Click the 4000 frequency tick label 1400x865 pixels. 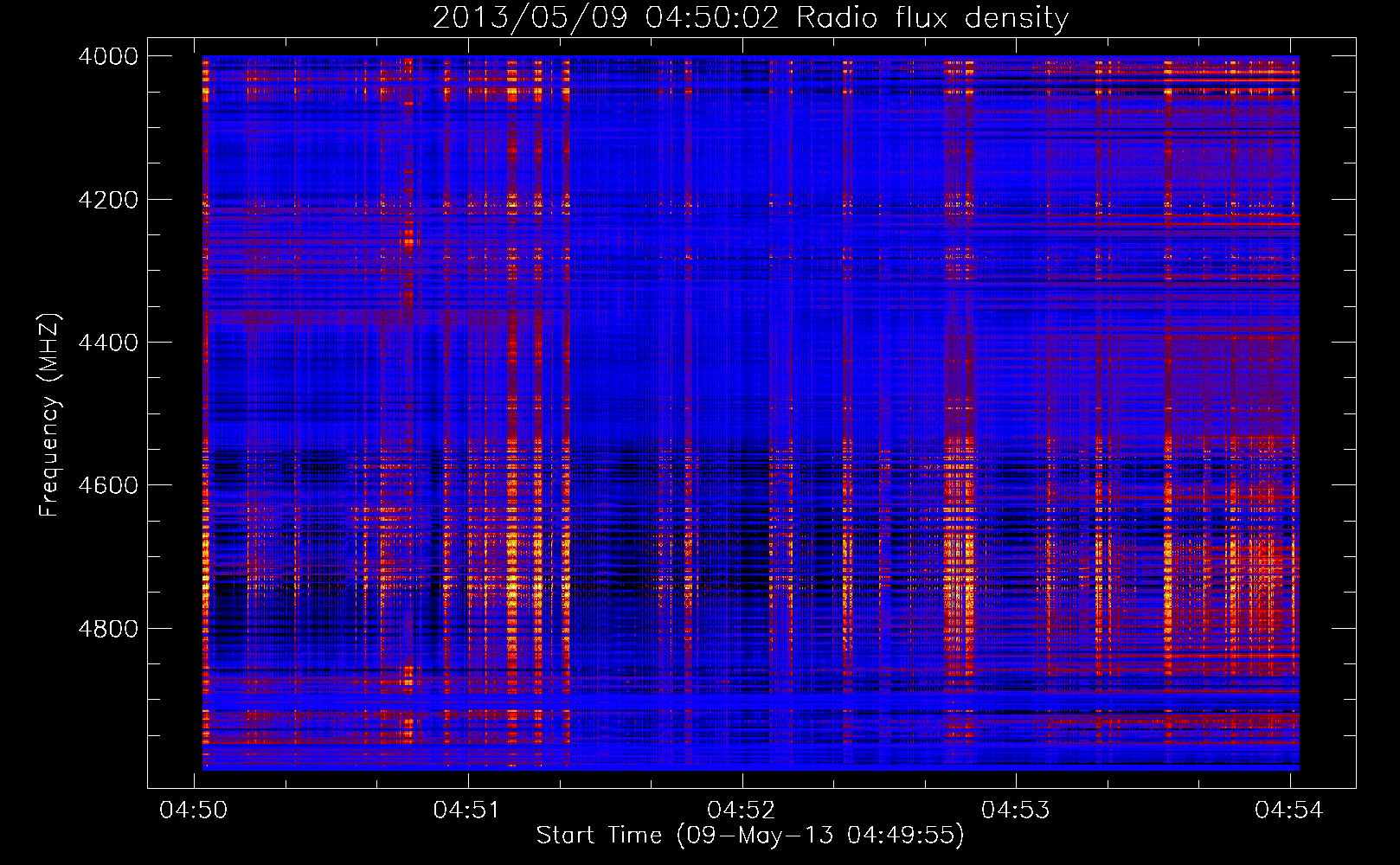[107, 56]
